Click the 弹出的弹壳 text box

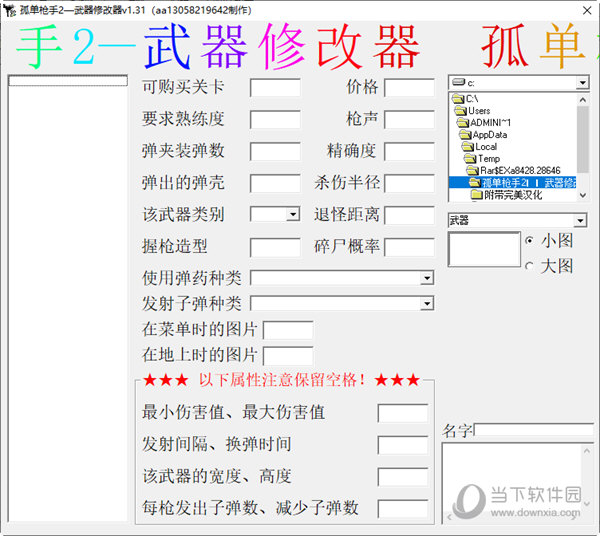(x=275, y=183)
